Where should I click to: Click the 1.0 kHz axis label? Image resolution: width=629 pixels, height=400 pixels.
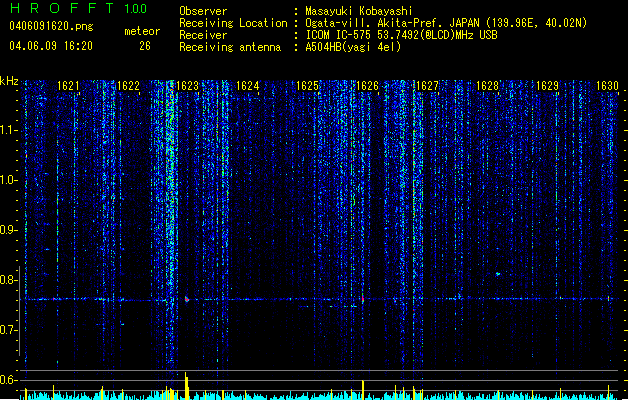click(x=9, y=180)
